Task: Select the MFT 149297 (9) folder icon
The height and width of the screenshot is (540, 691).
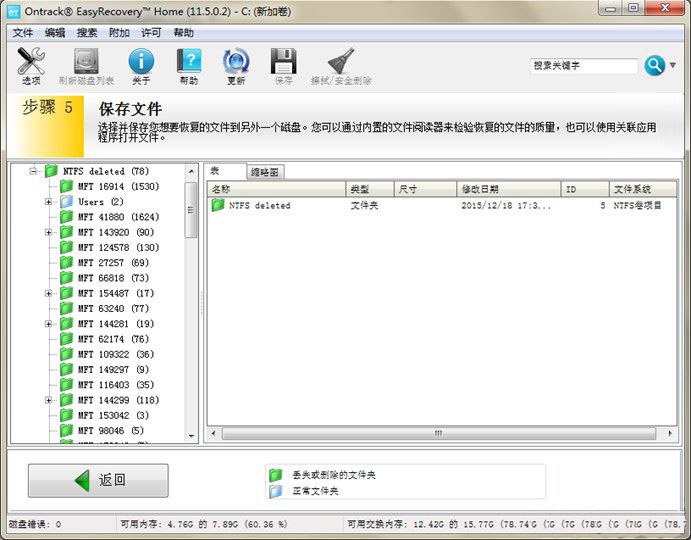Action: tap(67, 369)
